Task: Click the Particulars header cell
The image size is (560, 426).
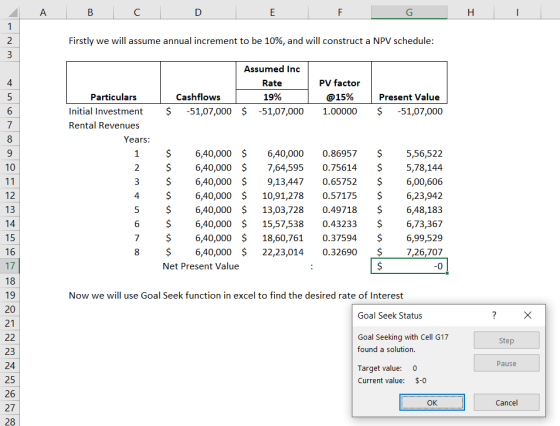Action: coord(113,97)
